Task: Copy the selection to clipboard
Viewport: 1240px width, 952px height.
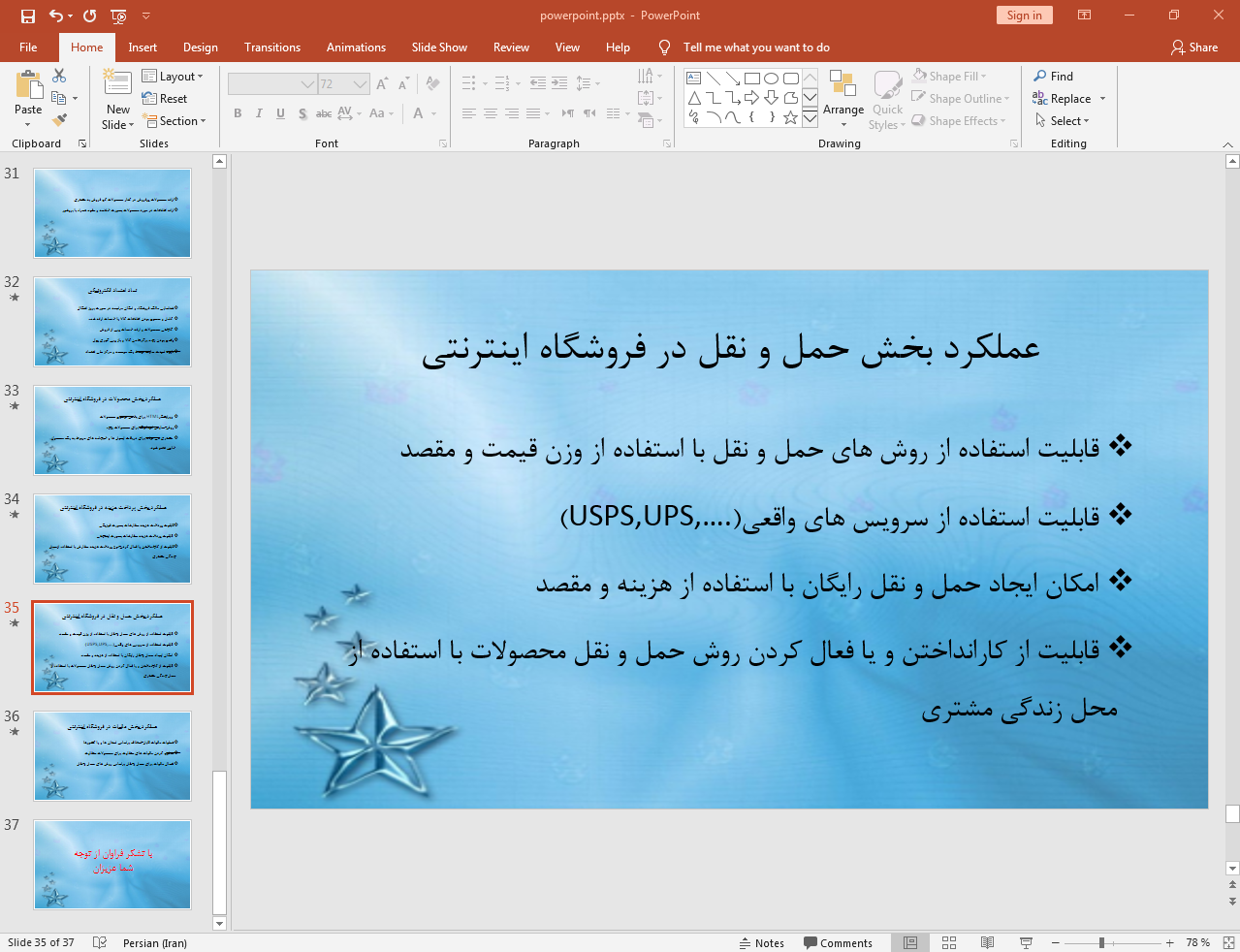Action: coord(58,98)
